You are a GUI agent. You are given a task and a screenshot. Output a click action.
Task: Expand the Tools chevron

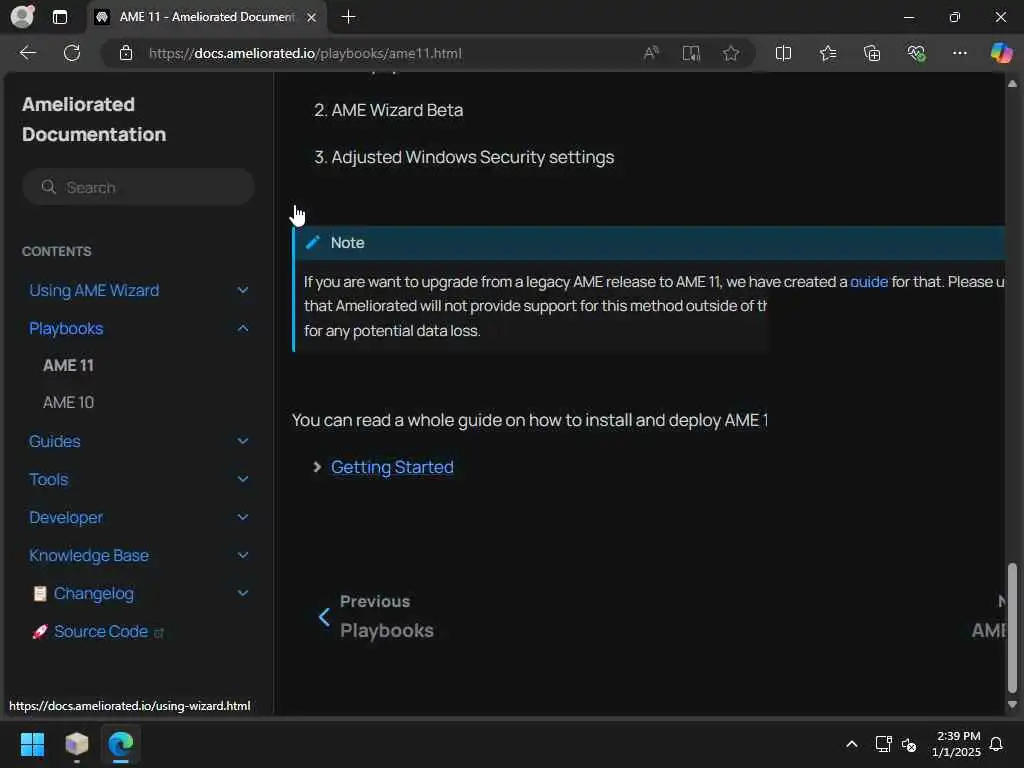tap(242, 479)
